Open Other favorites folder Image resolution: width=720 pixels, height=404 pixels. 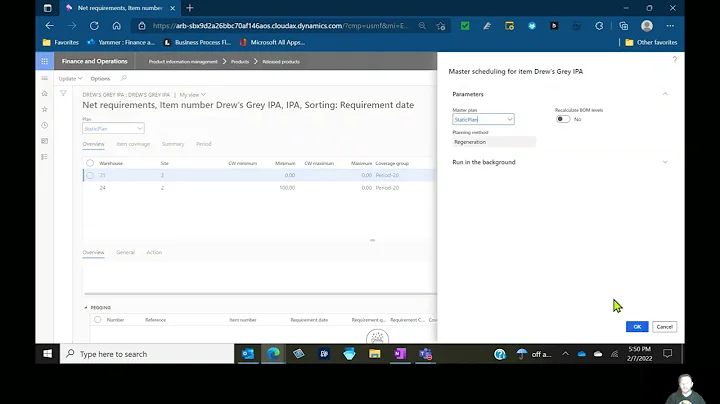651,42
